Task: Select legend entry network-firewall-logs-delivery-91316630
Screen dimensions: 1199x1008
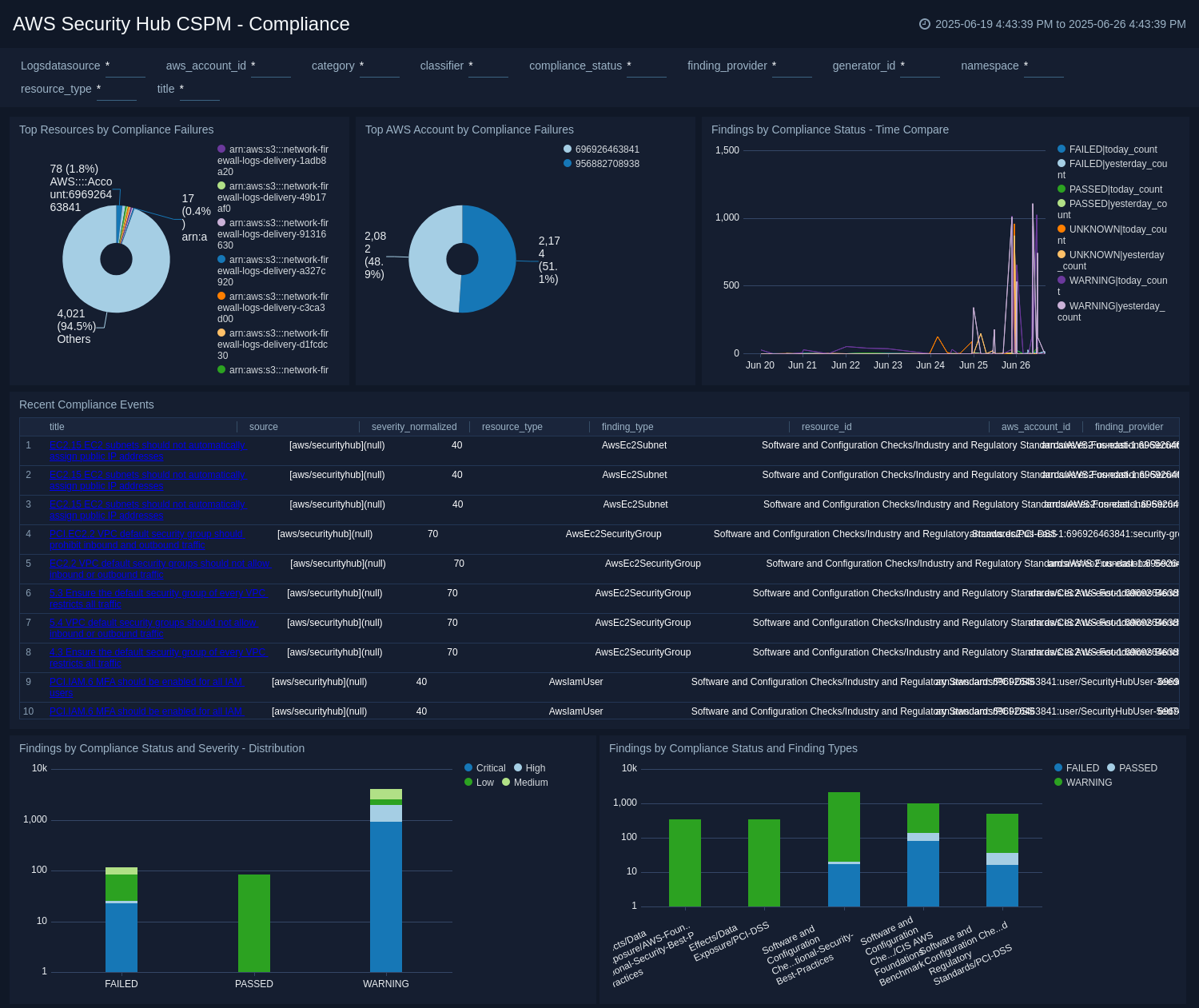Action: tap(273, 234)
